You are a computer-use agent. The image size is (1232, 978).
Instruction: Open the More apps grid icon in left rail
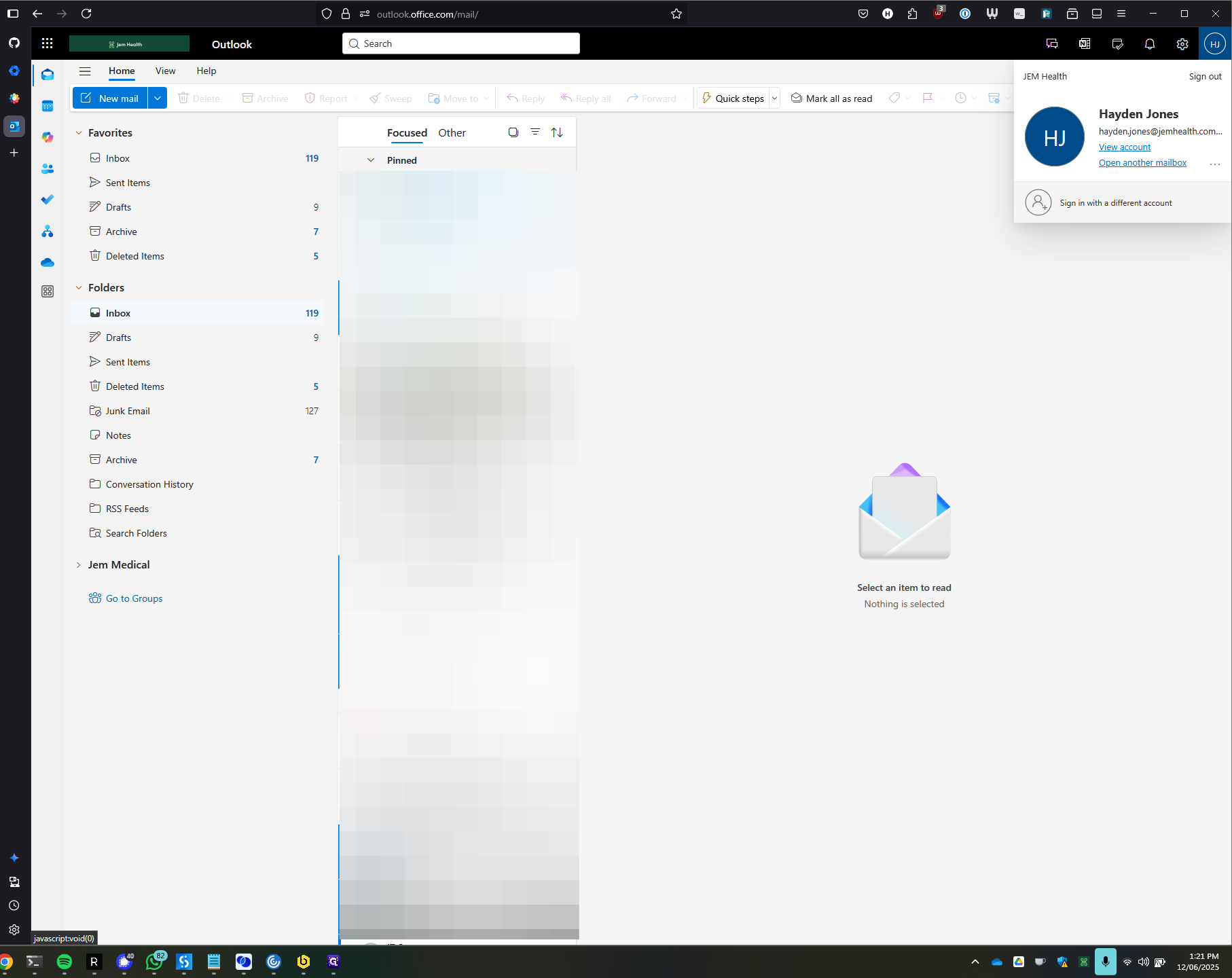(48, 291)
